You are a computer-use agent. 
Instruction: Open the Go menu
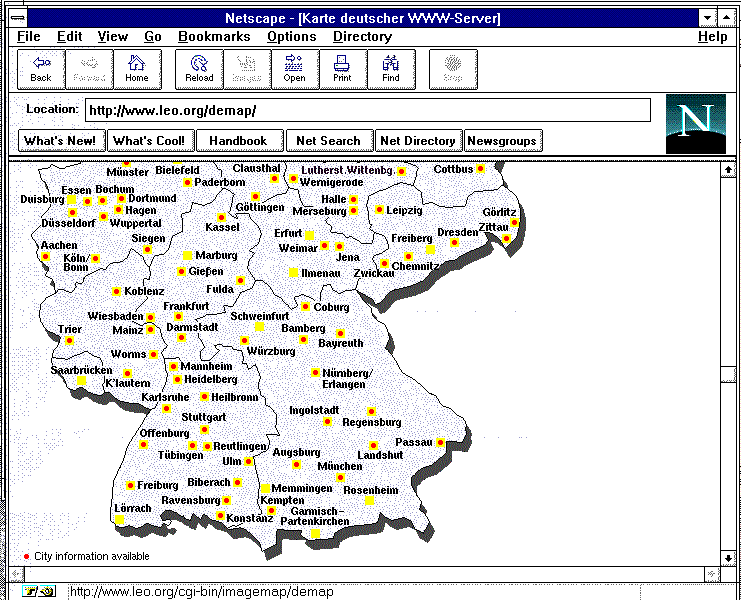153,36
